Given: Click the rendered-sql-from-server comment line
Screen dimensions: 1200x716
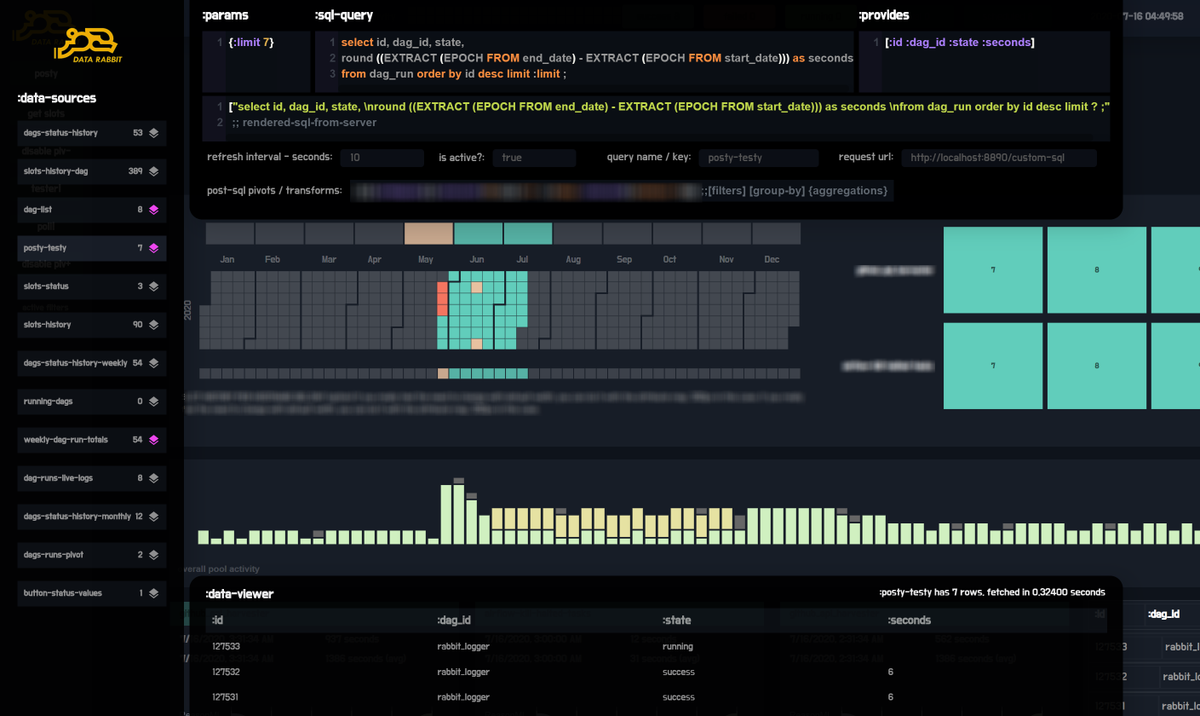Looking at the screenshot, I should [304, 122].
